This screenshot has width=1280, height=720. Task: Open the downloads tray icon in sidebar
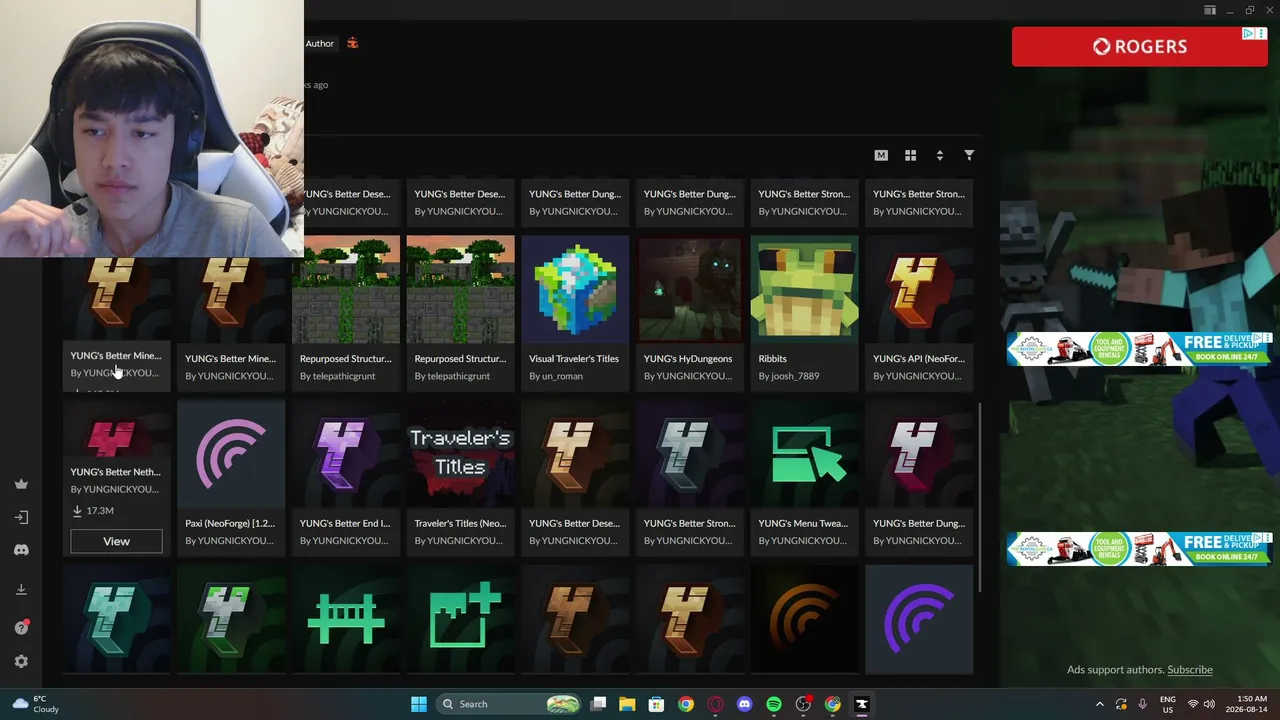[21, 589]
